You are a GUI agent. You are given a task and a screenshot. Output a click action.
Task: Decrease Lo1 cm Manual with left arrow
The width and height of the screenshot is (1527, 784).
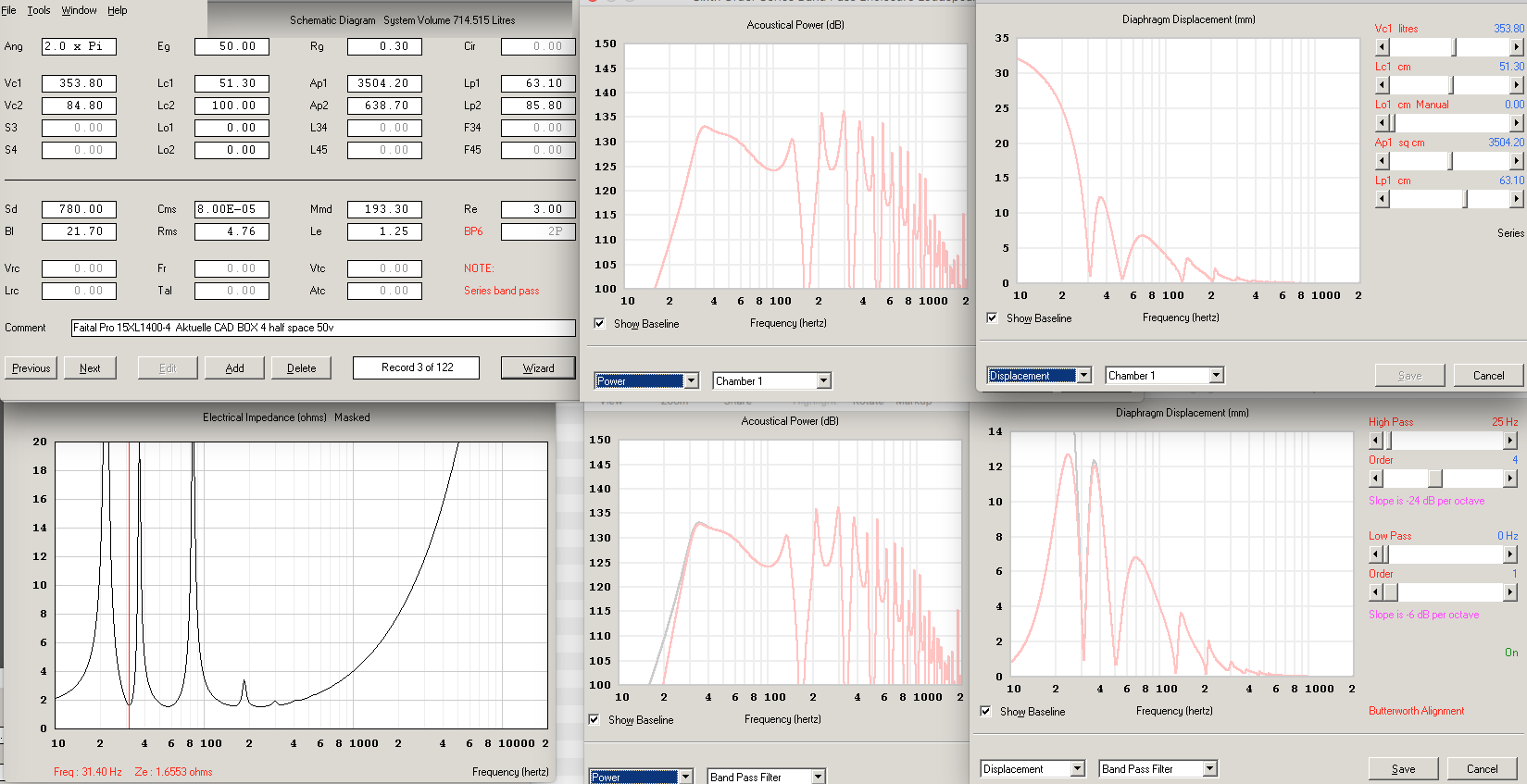(x=1382, y=123)
